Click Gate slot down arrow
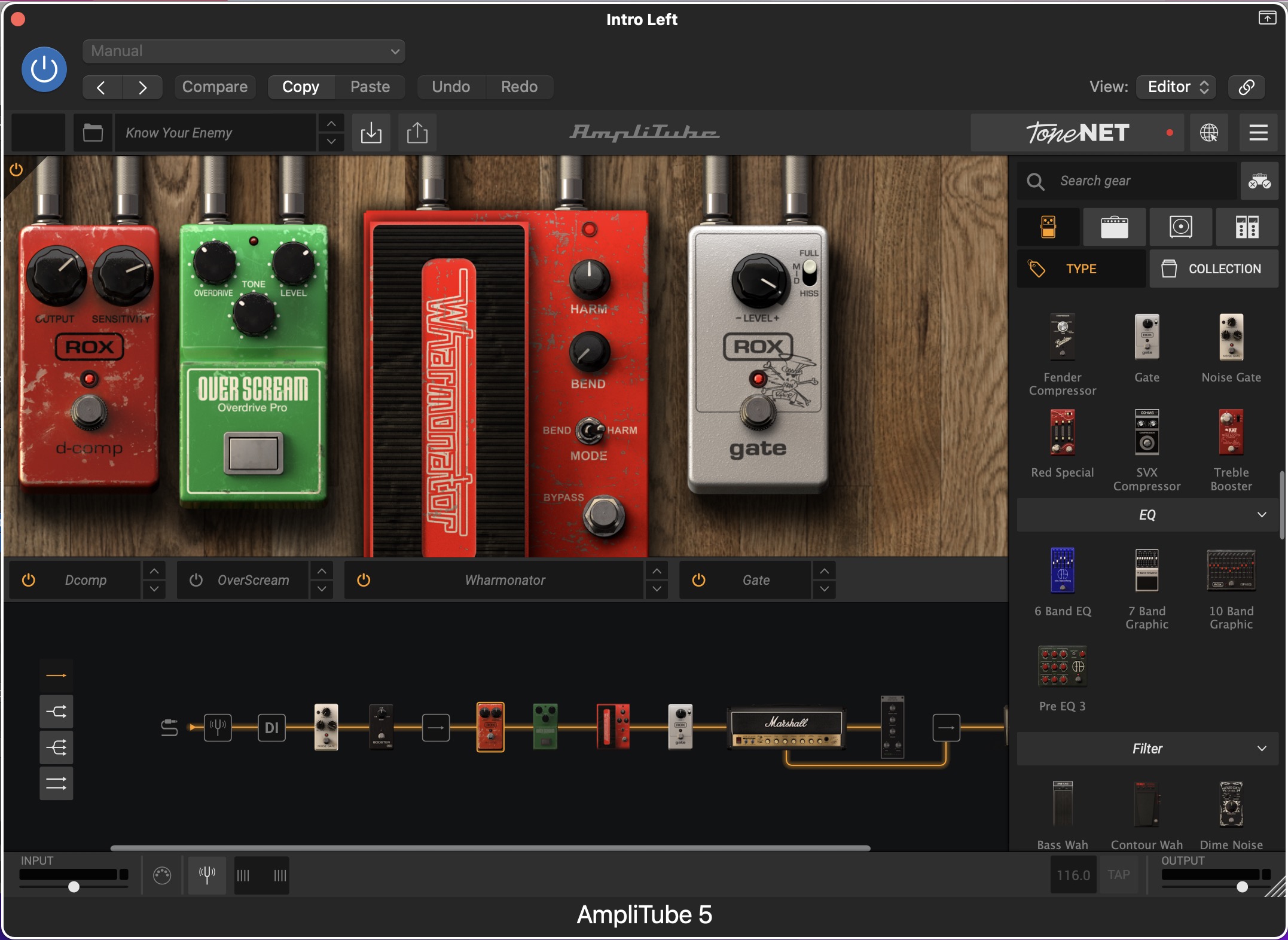Image resolution: width=1288 pixels, height=940 pixels. click(x=824, y=589)
